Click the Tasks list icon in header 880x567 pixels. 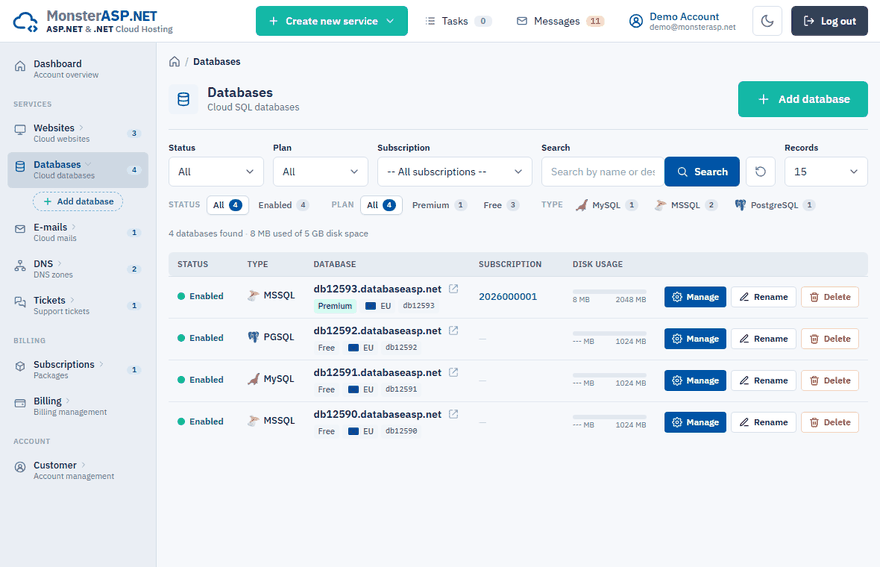pos(430,21)
